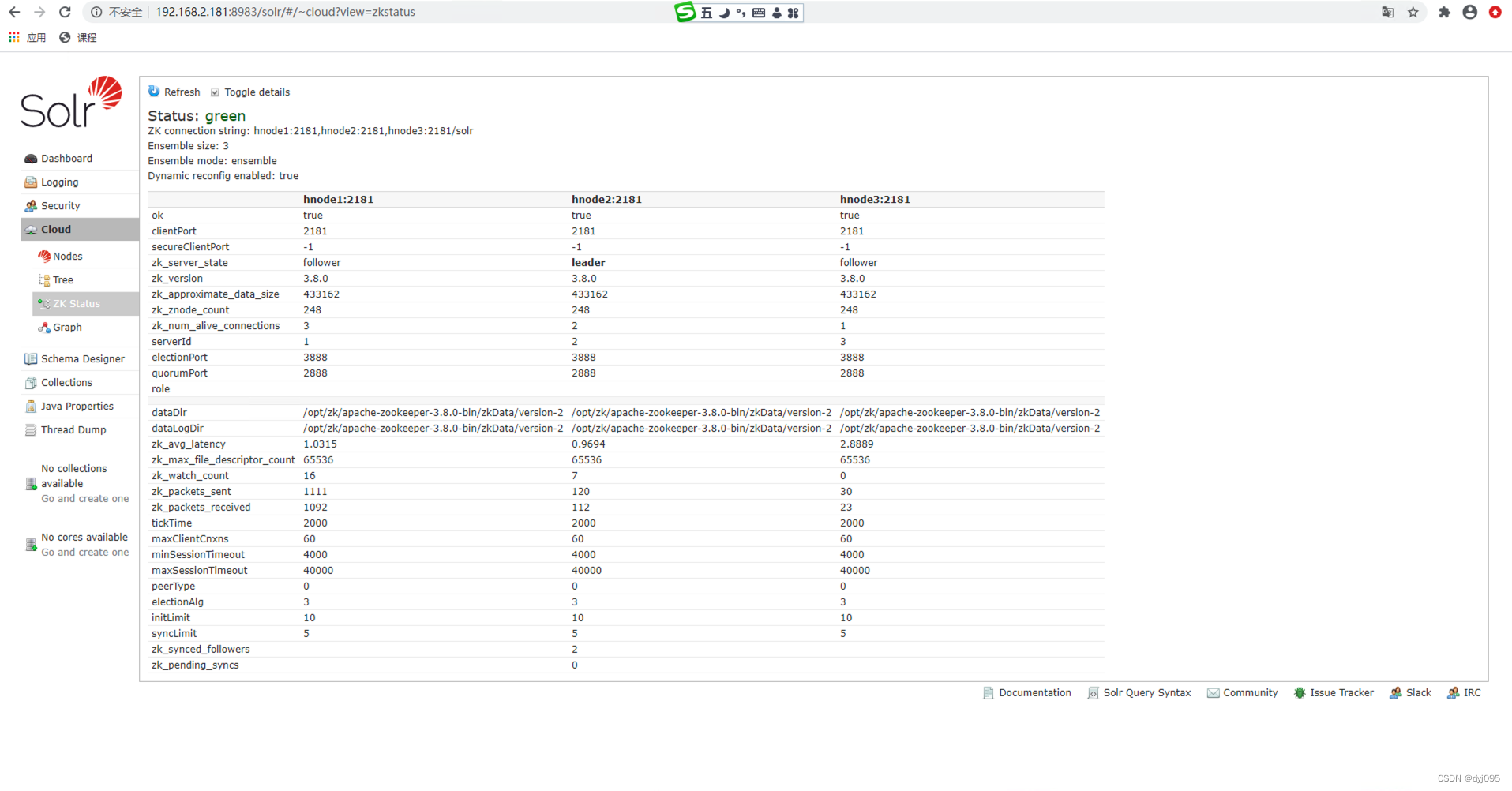Follow 'Go and create one' under No cores
This screenshot has width=1512, height=791.
point(85,553)
